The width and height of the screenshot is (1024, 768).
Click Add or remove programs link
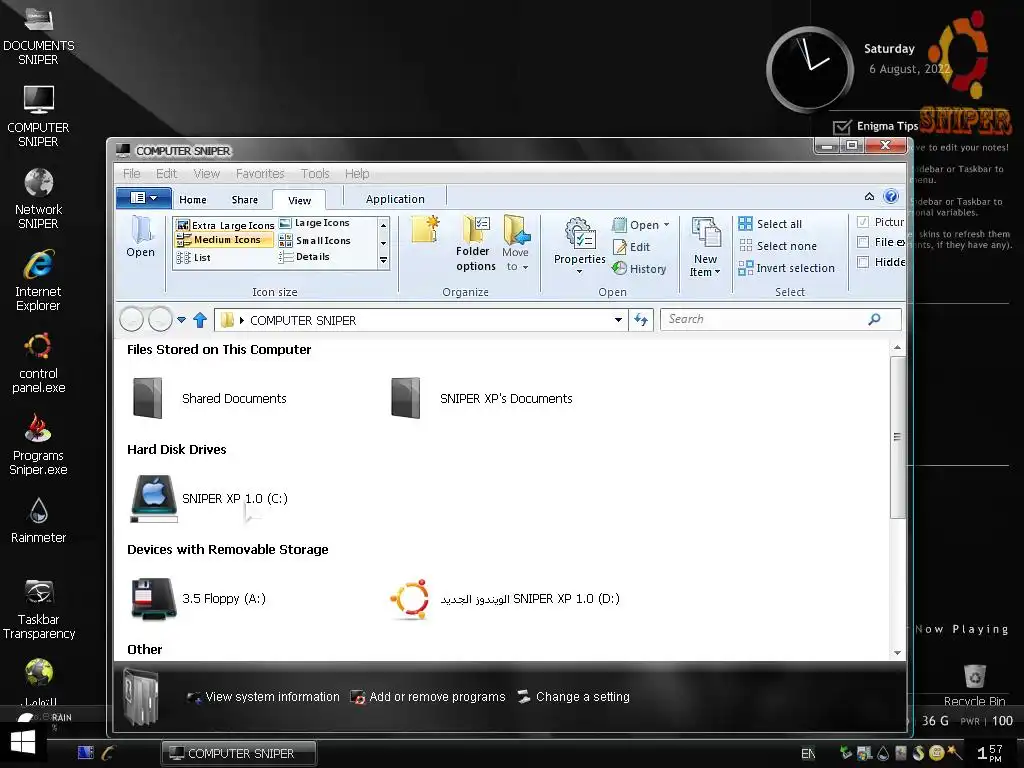428,697
